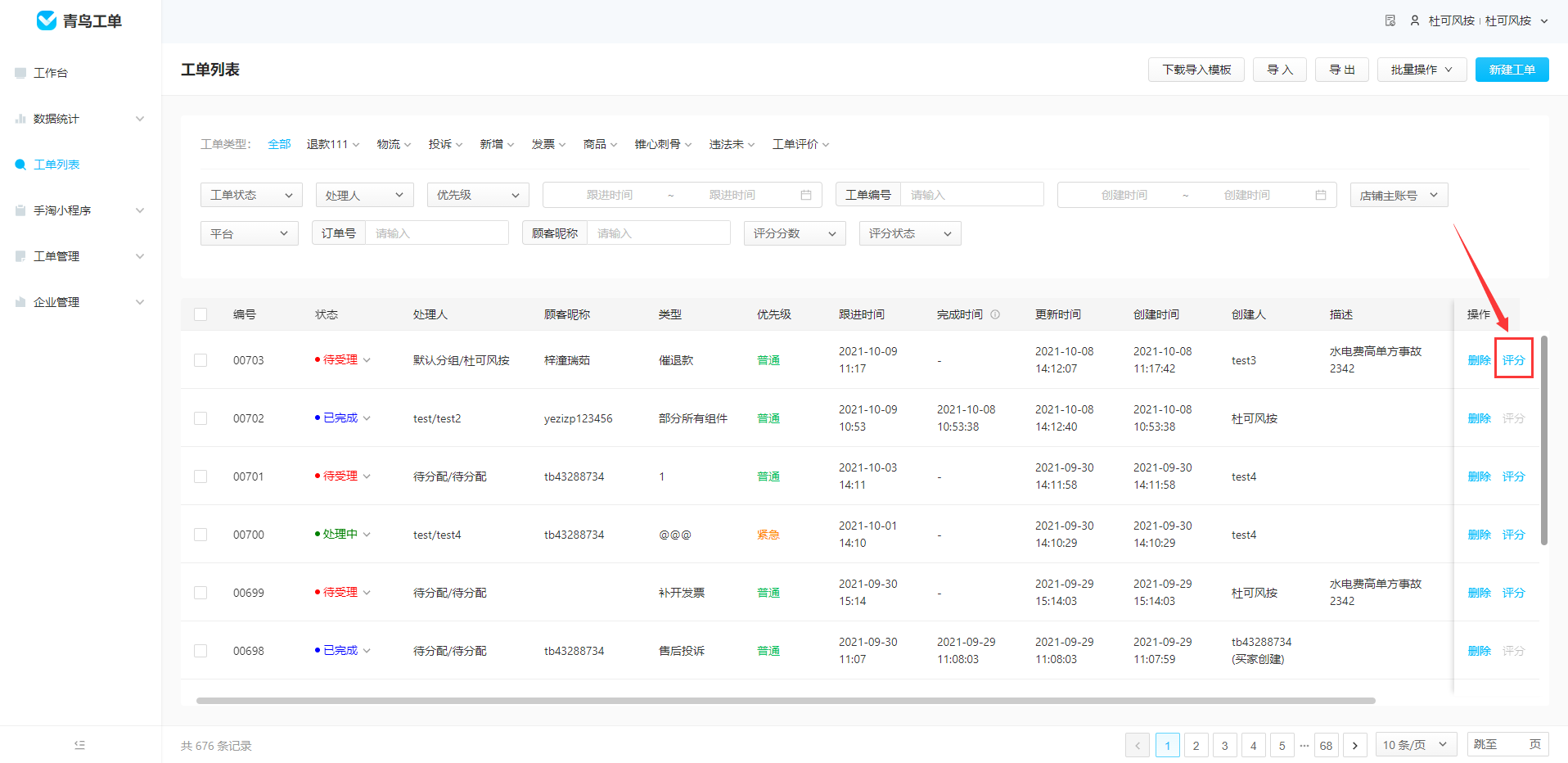The height and width of the screenshot is (763, 1568).
Task: Open the 杜可风按 account dropdown arrow
Action: click(x=1544, y=21)
